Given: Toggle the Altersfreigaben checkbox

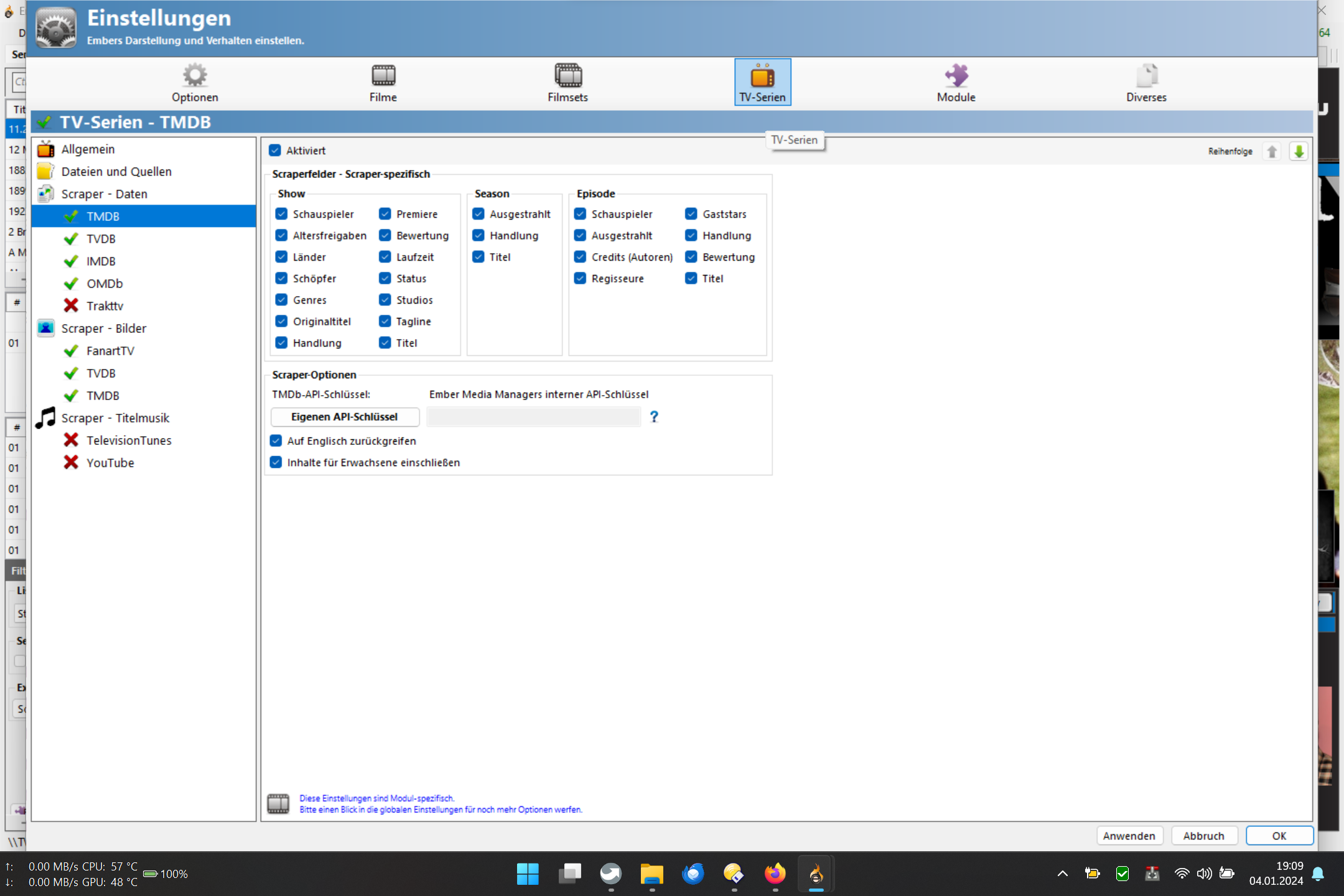Looking at the screenshot, I should click(281, 235).
